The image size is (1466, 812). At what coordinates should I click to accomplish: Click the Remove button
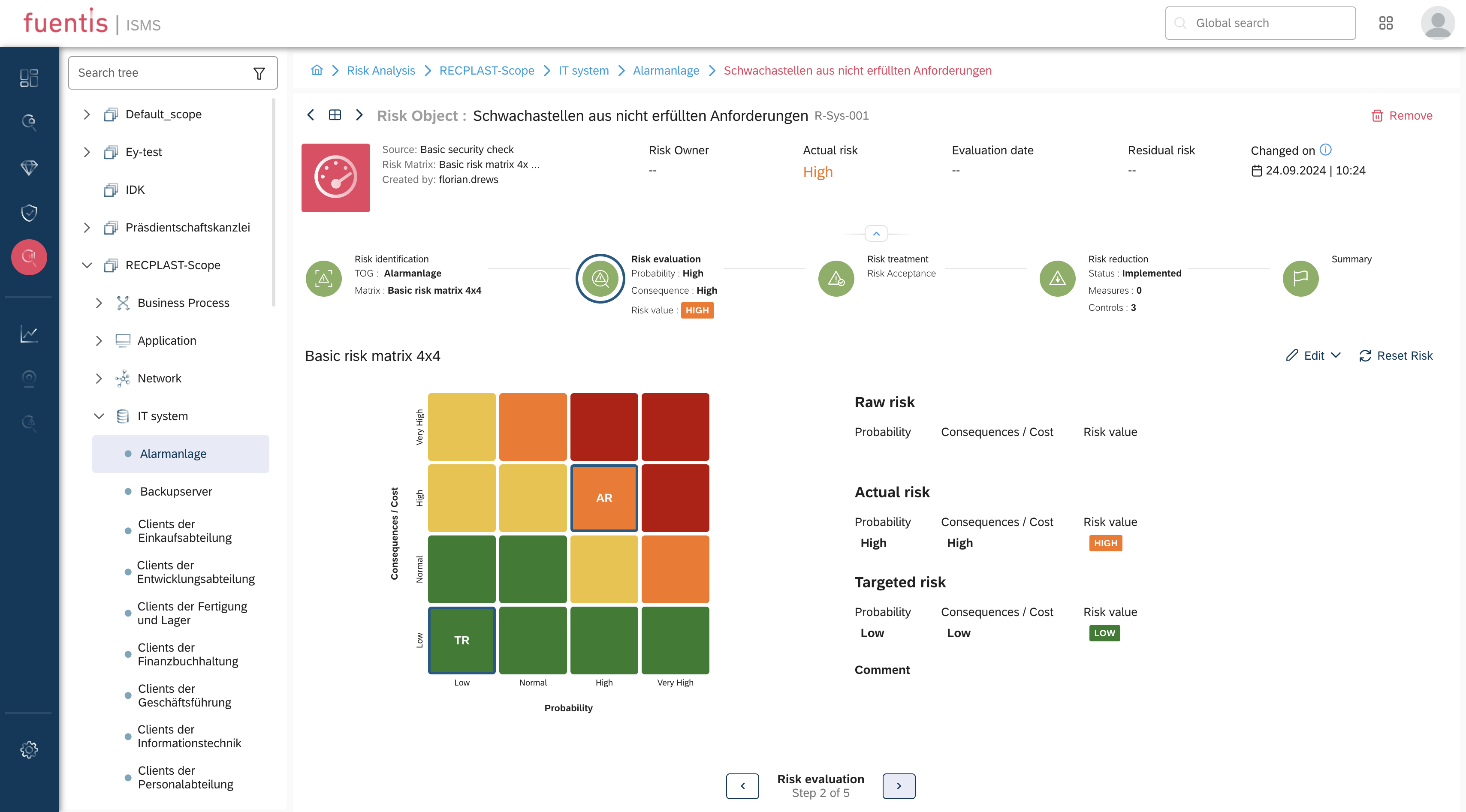click(1402, 115)
